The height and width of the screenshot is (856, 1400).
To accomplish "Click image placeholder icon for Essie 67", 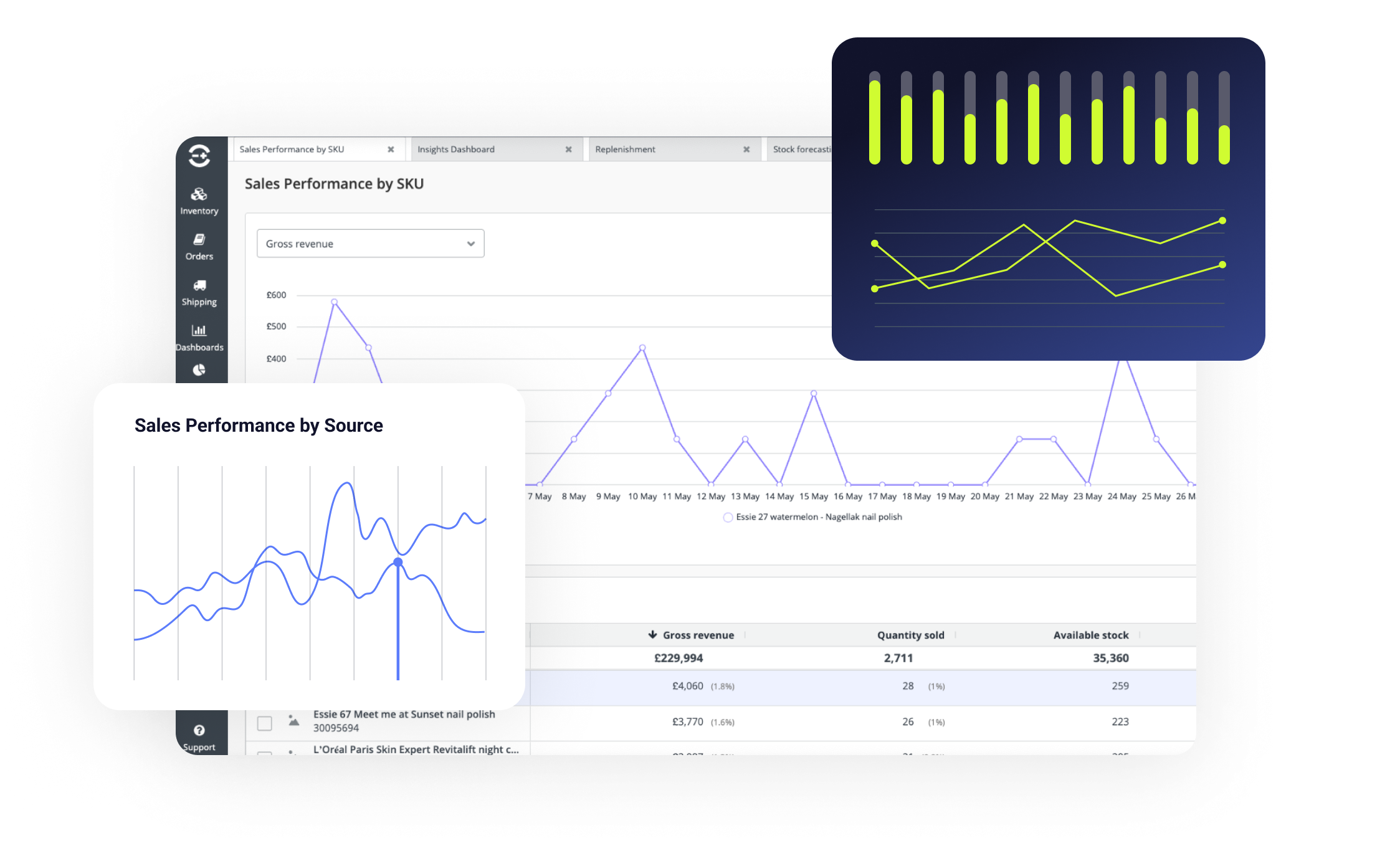I will point(293,721).
